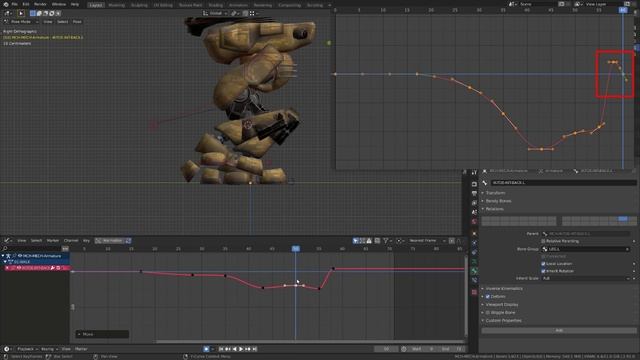Image resolution: width=640 pixels, height=360 pixels.
Task: Open the viewport View menu
Action: pos(48,22)
